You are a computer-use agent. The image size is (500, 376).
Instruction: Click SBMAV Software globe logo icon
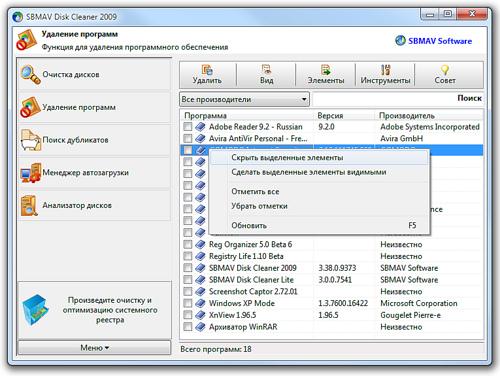[400, 40]
